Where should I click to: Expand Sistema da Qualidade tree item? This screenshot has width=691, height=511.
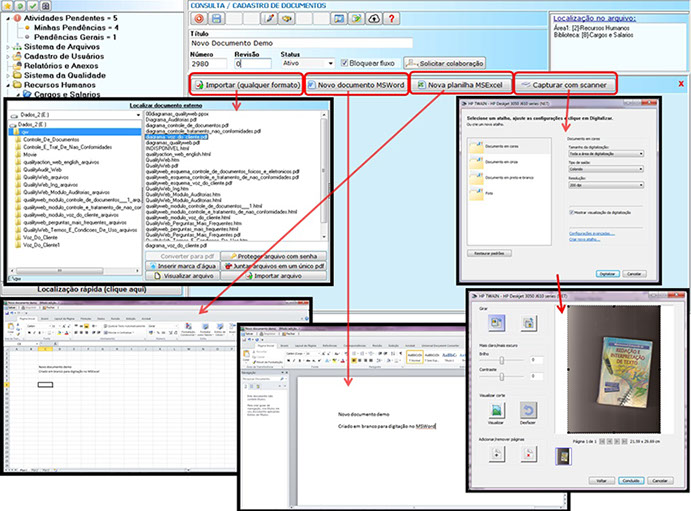(x=8, y=74)
